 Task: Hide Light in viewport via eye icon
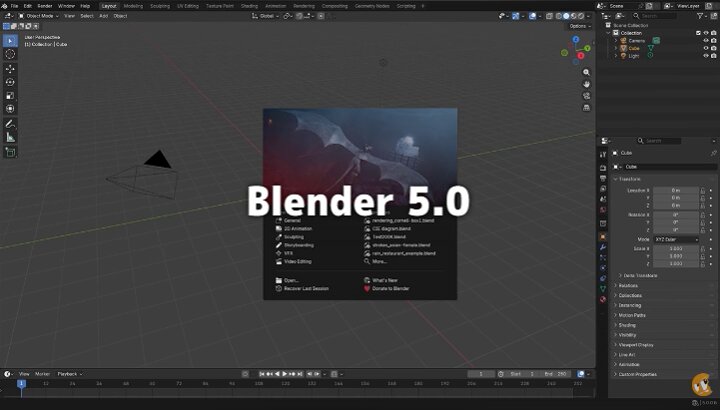tap(706, 56)
